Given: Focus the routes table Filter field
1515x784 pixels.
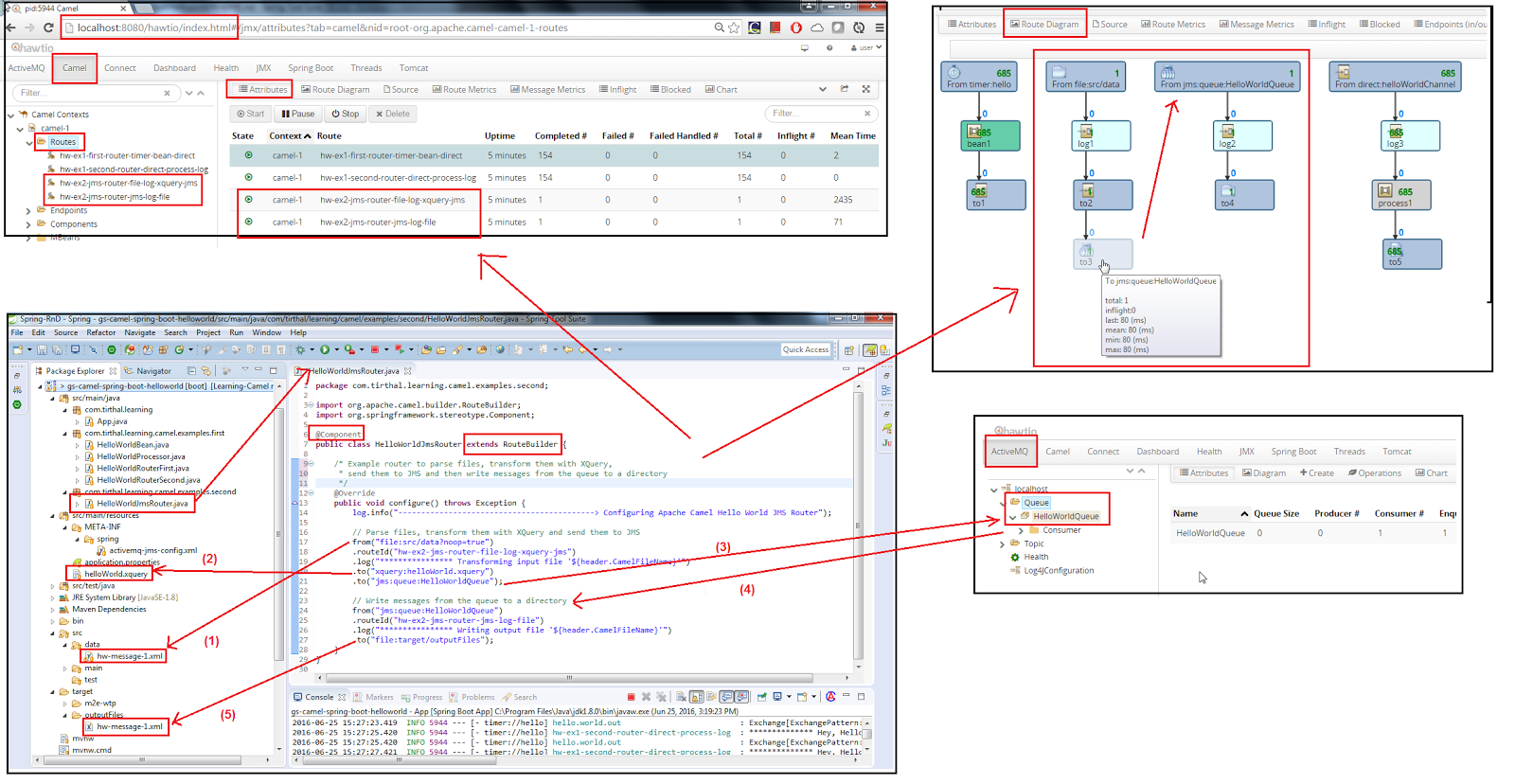Looking at the screenshot, I should [819, 114].
